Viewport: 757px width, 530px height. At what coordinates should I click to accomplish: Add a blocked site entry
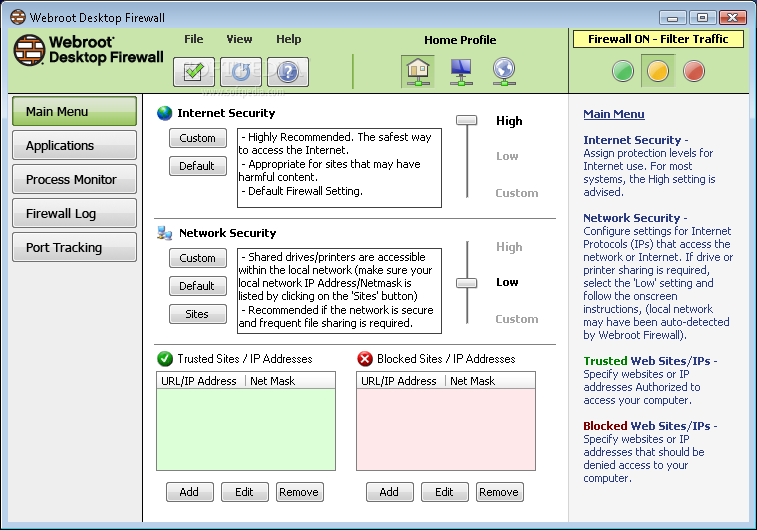click(x=390, y=492)
